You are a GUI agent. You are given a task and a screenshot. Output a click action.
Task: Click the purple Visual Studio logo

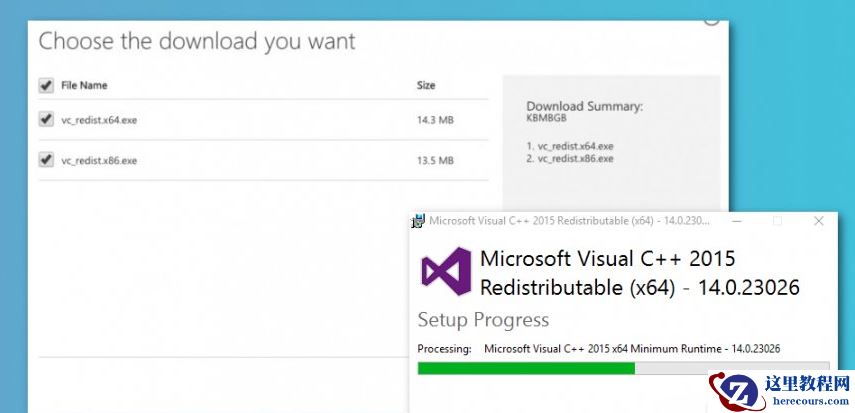point(445,271)
